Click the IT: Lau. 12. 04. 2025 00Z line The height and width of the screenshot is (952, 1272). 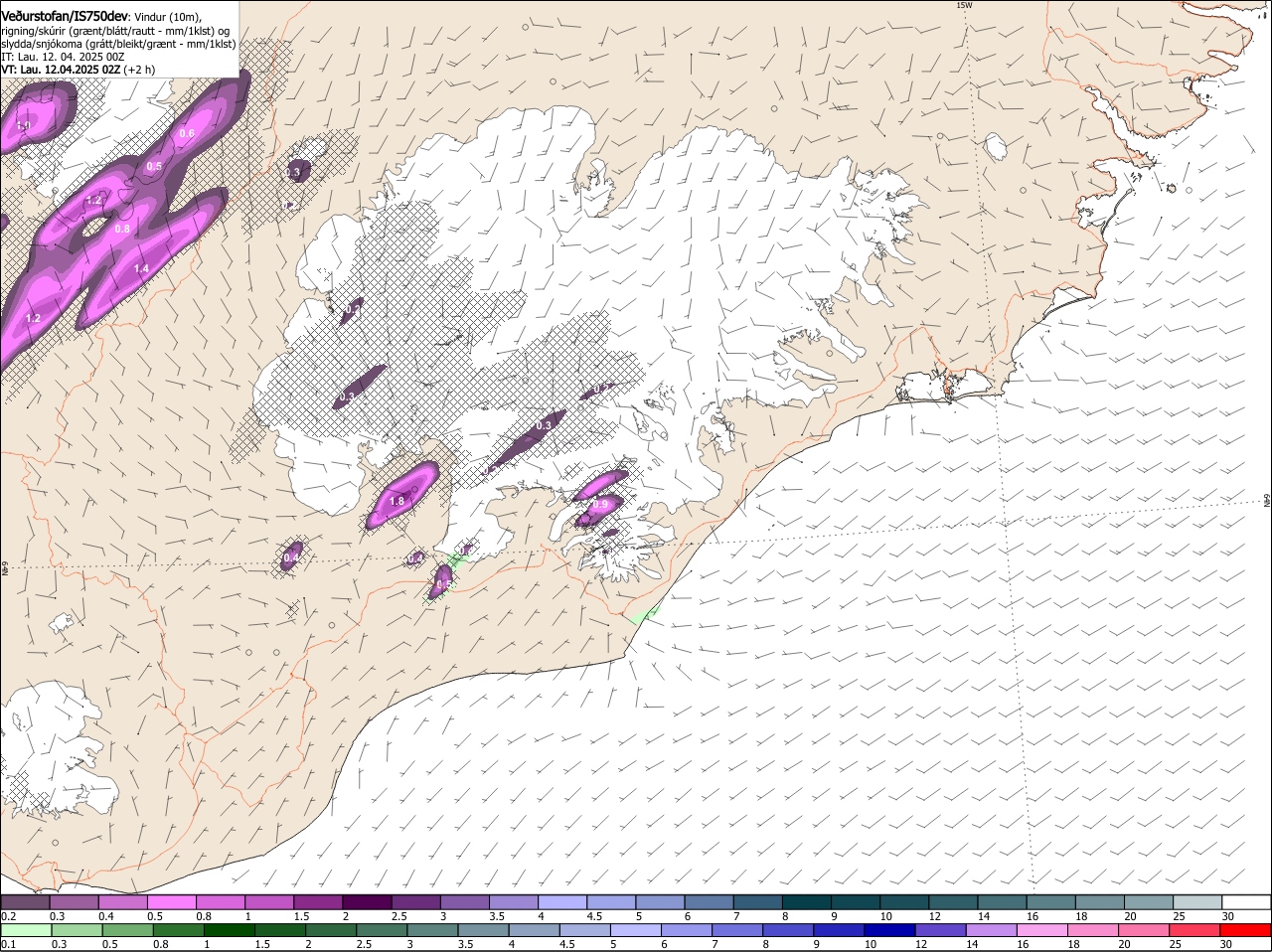click(x=63, y=57)
